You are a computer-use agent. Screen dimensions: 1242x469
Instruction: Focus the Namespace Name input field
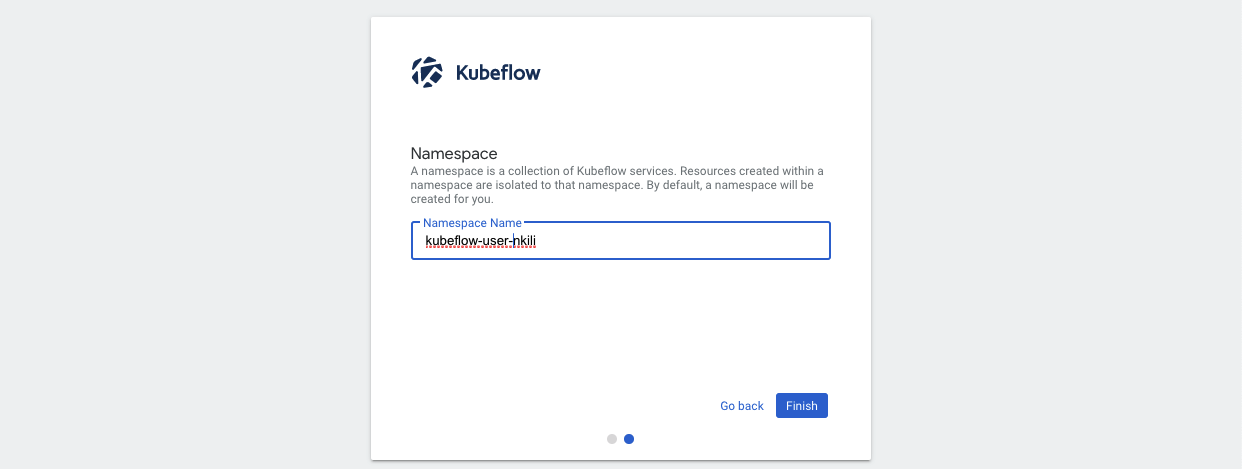621,241
